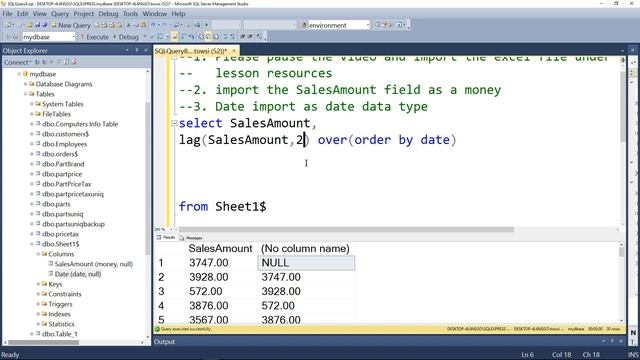
Task: Collapse the dbo.Sheet1$ table node
Action: 32,244
